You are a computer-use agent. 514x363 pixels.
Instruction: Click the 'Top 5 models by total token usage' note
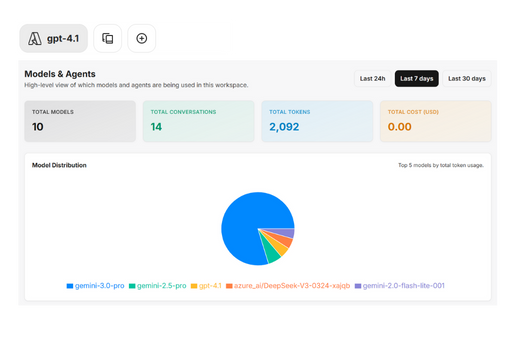click(x=441, y=165)
